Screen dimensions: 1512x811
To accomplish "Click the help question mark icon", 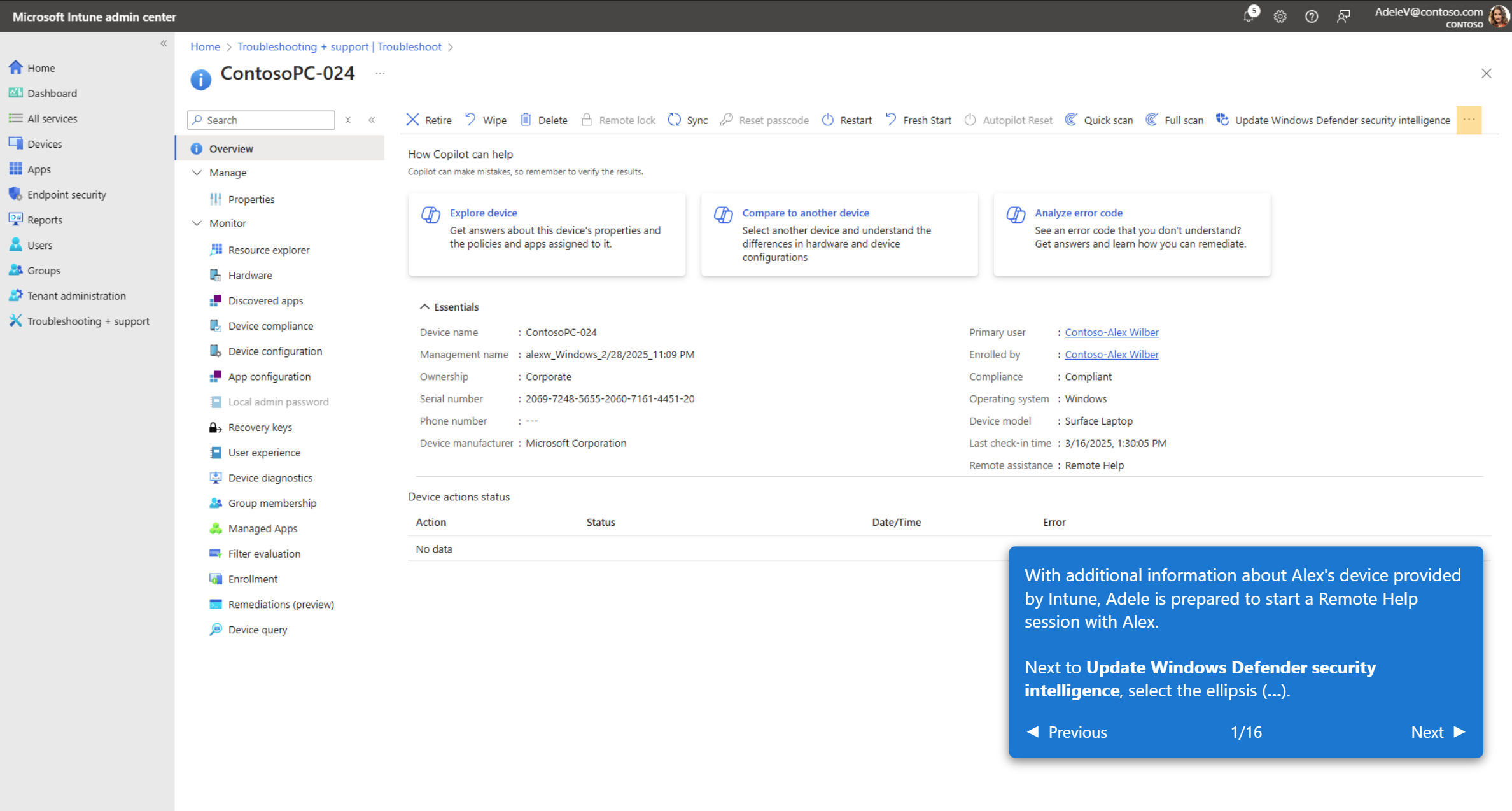I will [x=1312, y=17].
